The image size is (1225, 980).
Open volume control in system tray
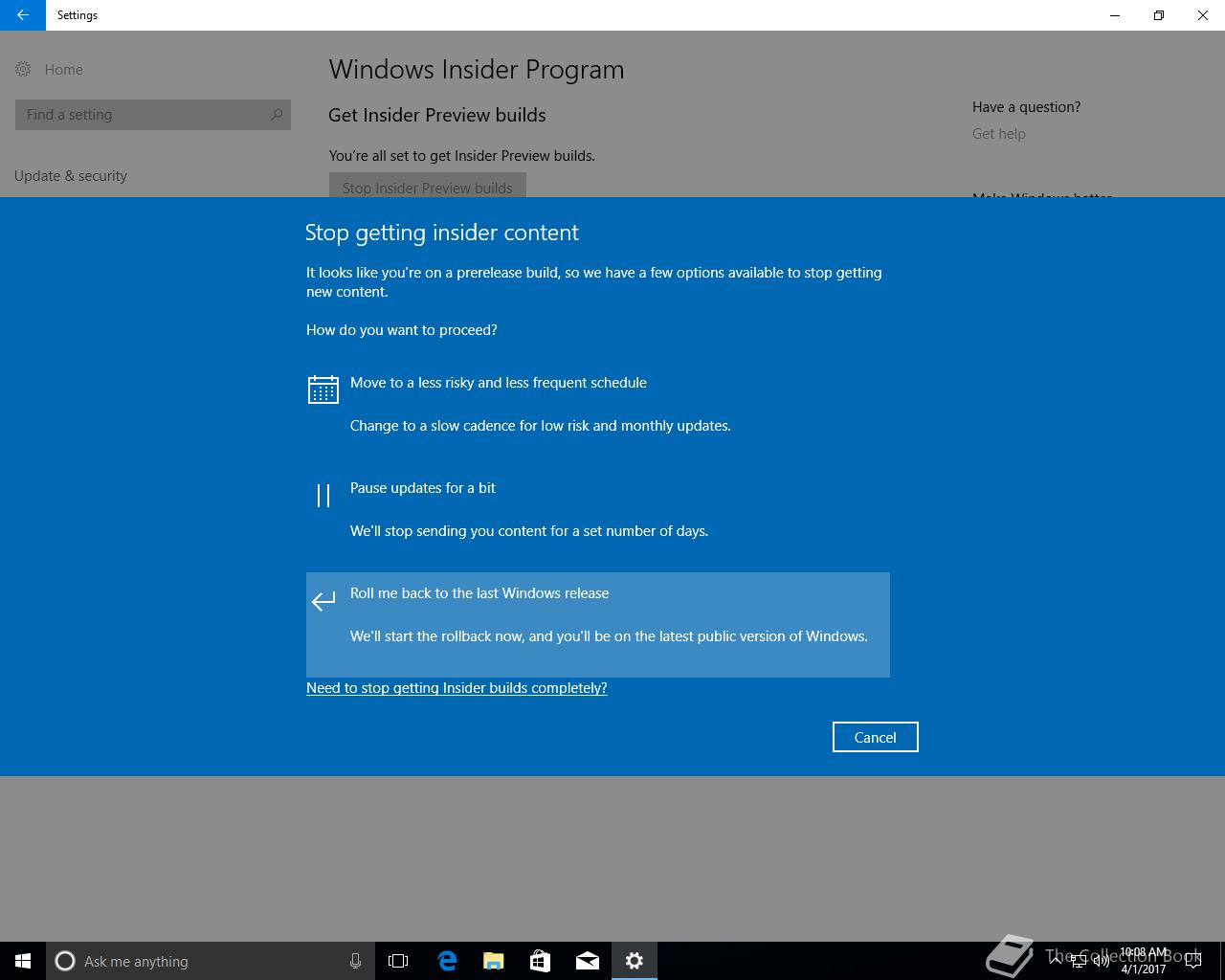[1102, 961]
